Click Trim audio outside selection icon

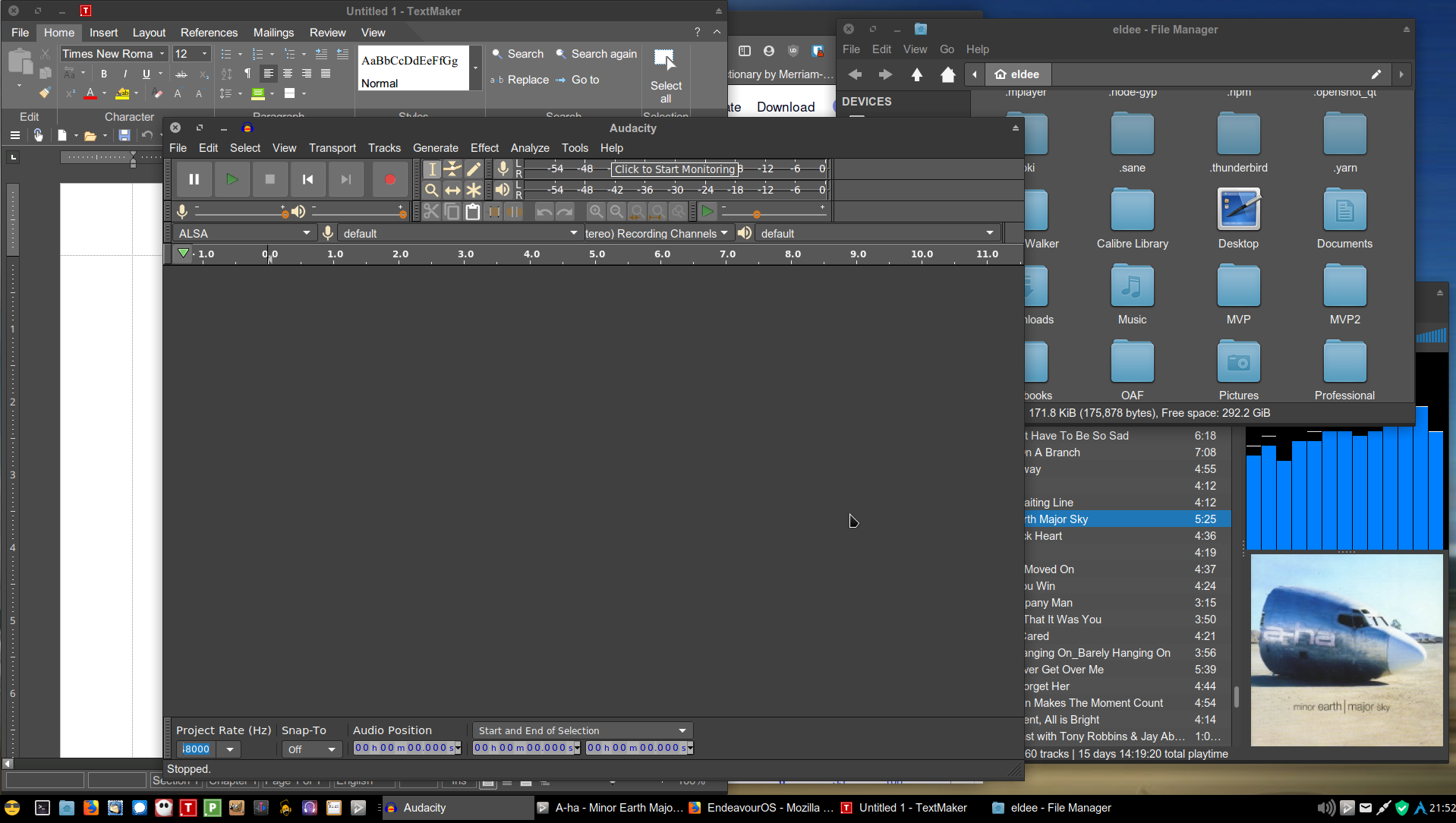tap(493, 212)
